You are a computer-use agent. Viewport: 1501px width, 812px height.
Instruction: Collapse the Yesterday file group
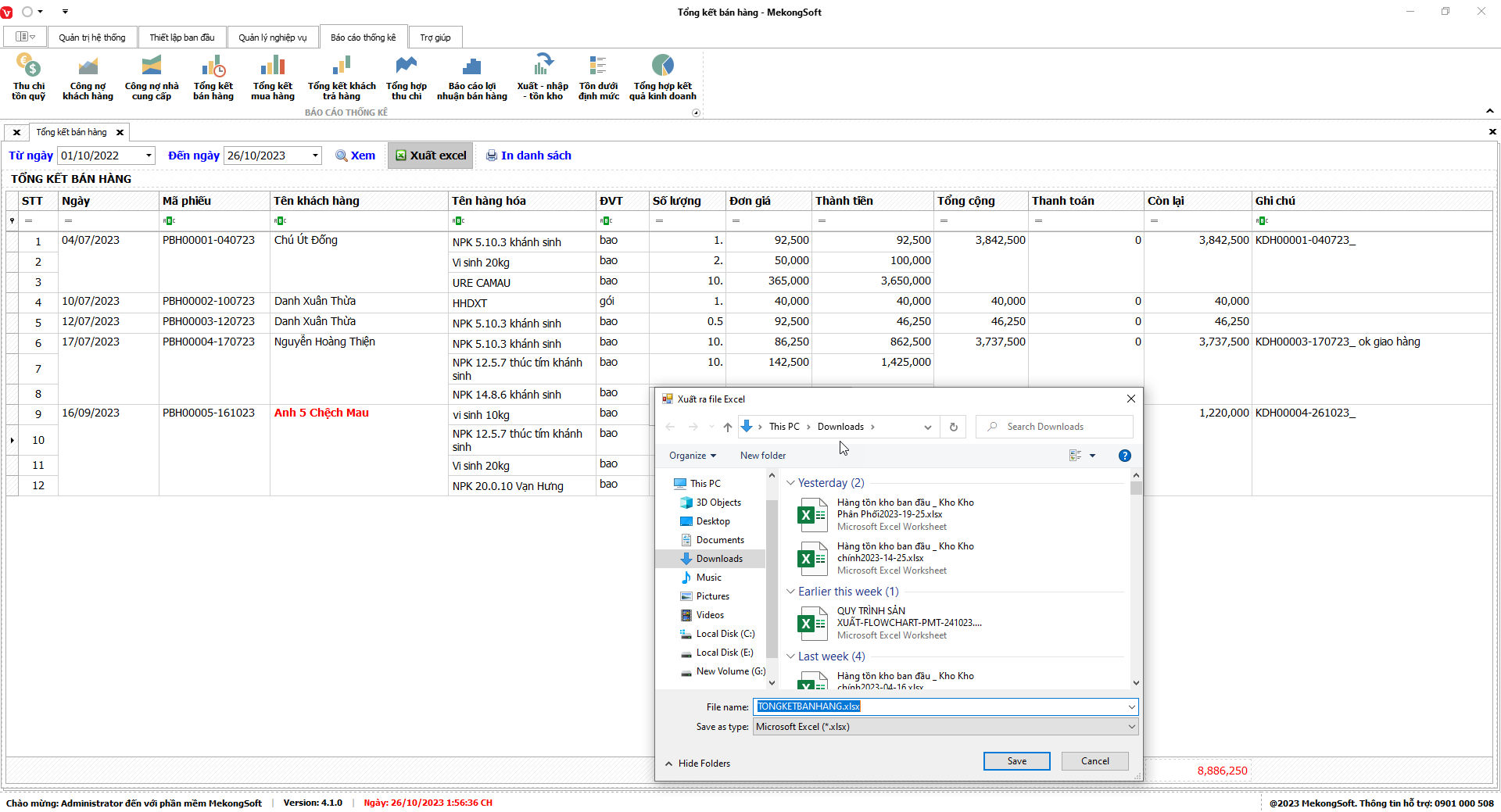click(790, 483)
